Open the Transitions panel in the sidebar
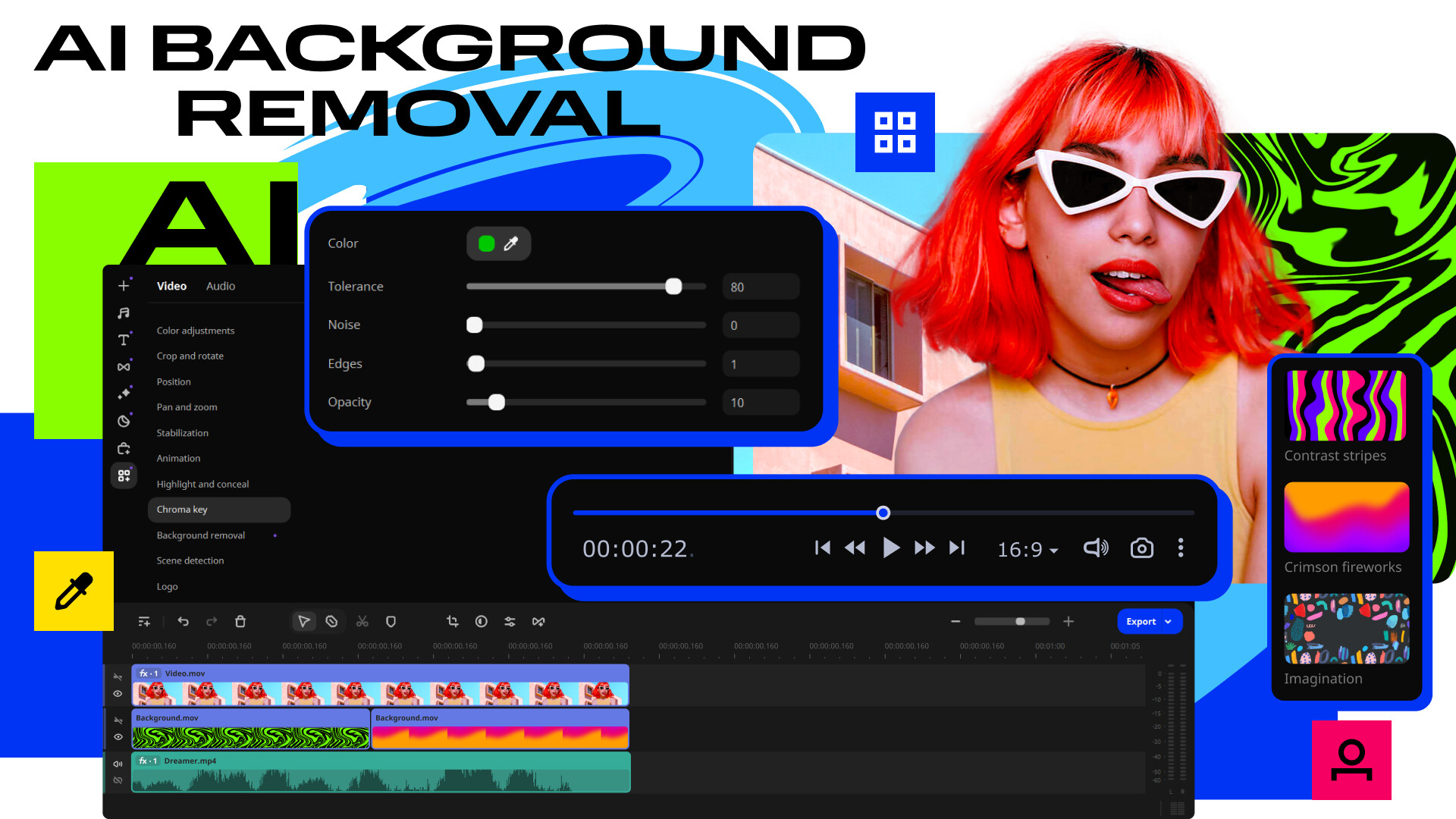 [123, 366]
